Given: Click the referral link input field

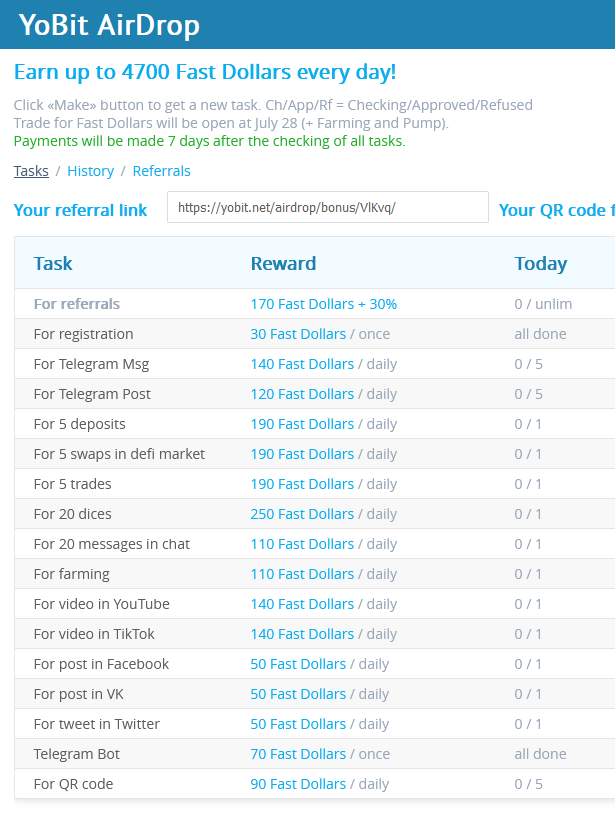Looking at the screenshot, I should pos(328,207).
